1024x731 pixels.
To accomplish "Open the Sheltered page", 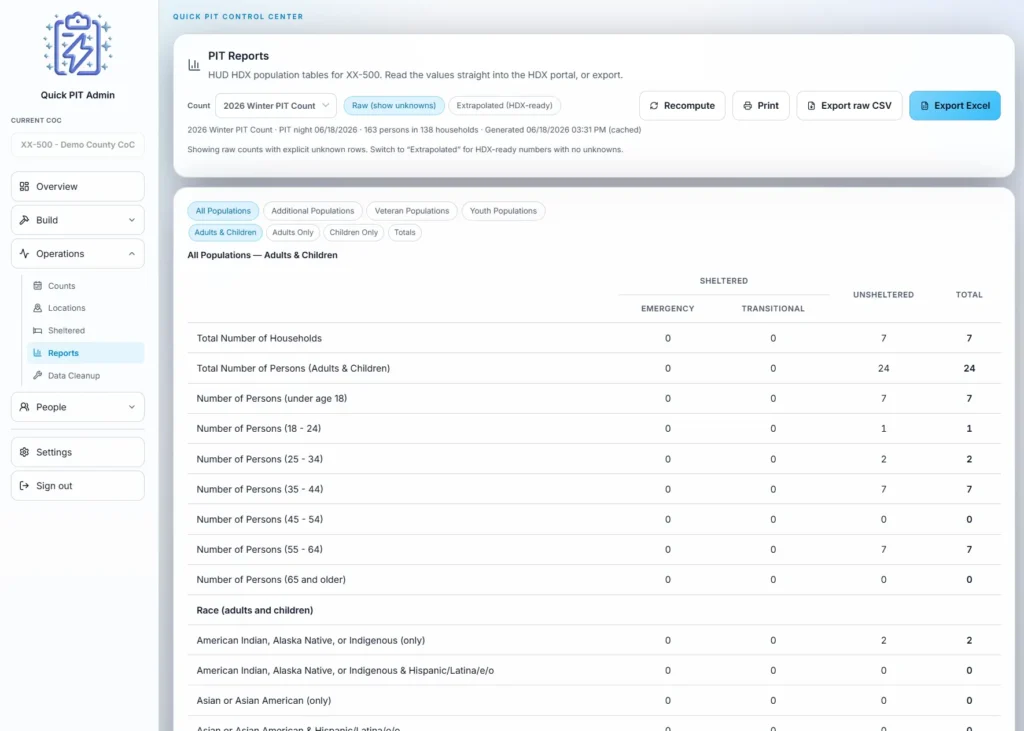I will pyautogui.click(x=86, y=331).
